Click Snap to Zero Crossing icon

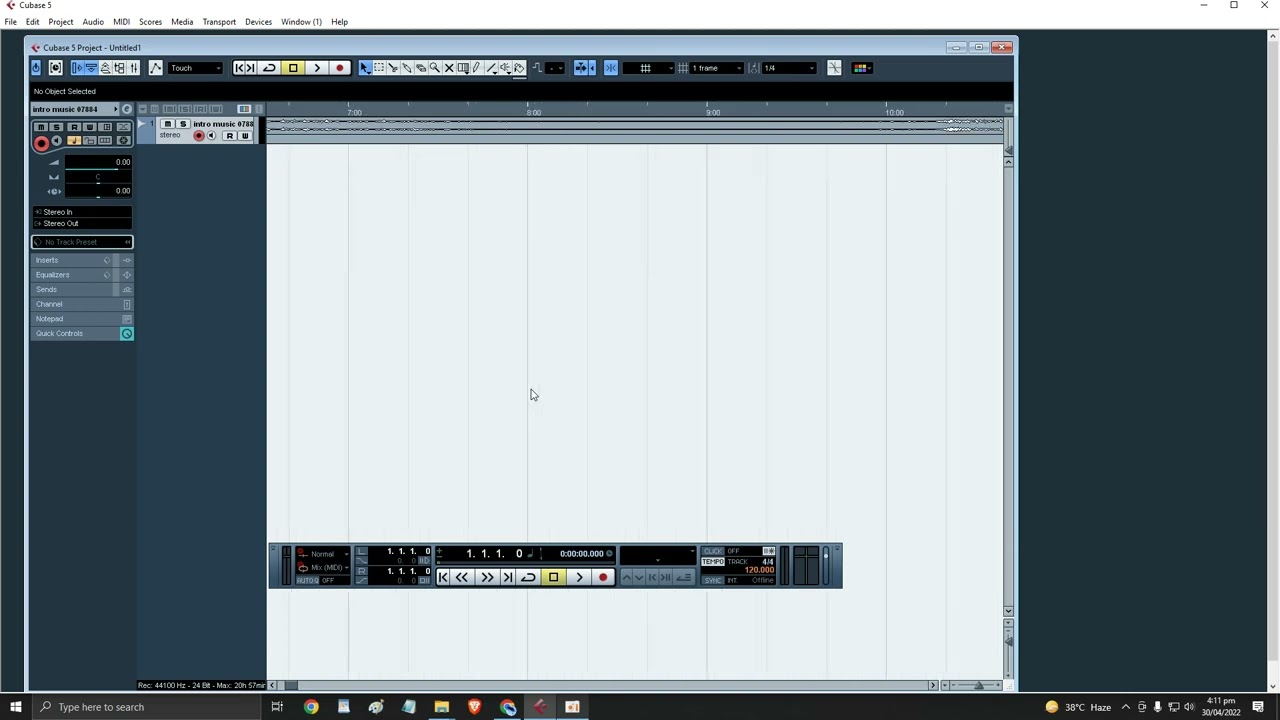pyautogui.click(x=834, y=68)
